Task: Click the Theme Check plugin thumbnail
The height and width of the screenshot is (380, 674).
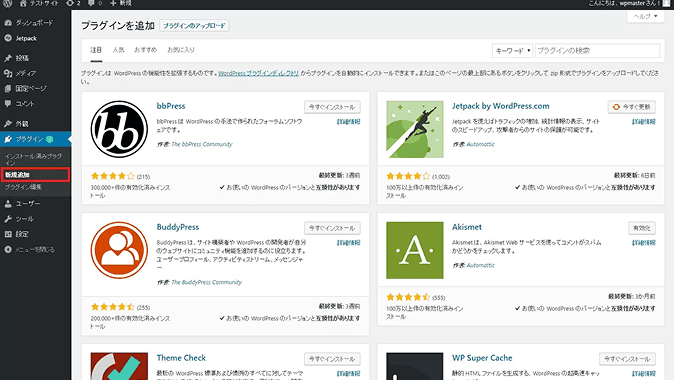Action: (x=119, y=366)
